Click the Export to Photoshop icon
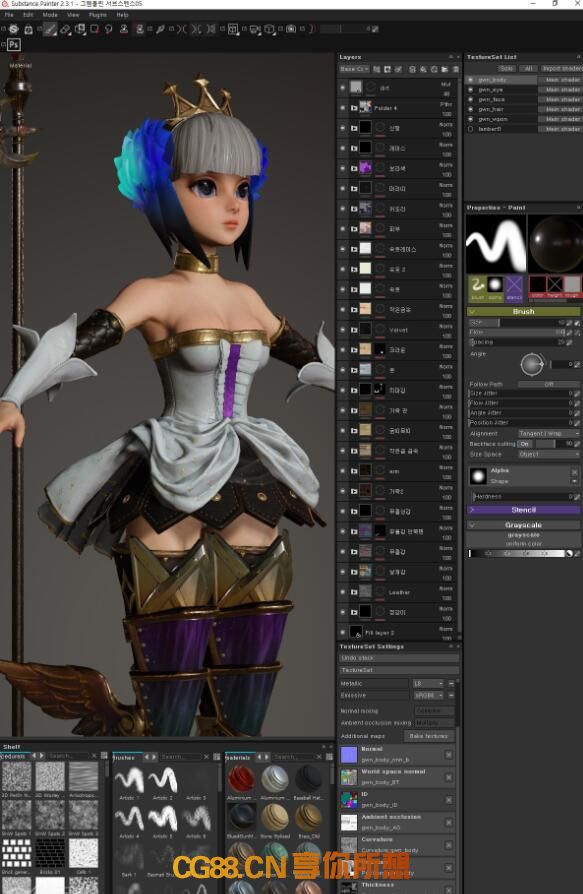 [14, 45]
